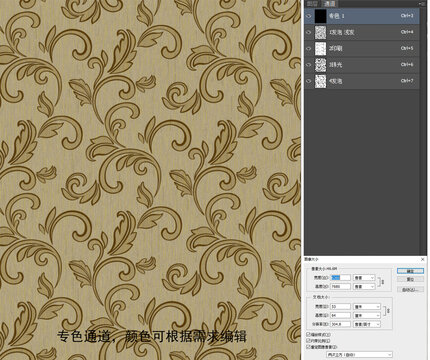Switch to the Layers tab
430x360 pixels.
pos(312,4)
